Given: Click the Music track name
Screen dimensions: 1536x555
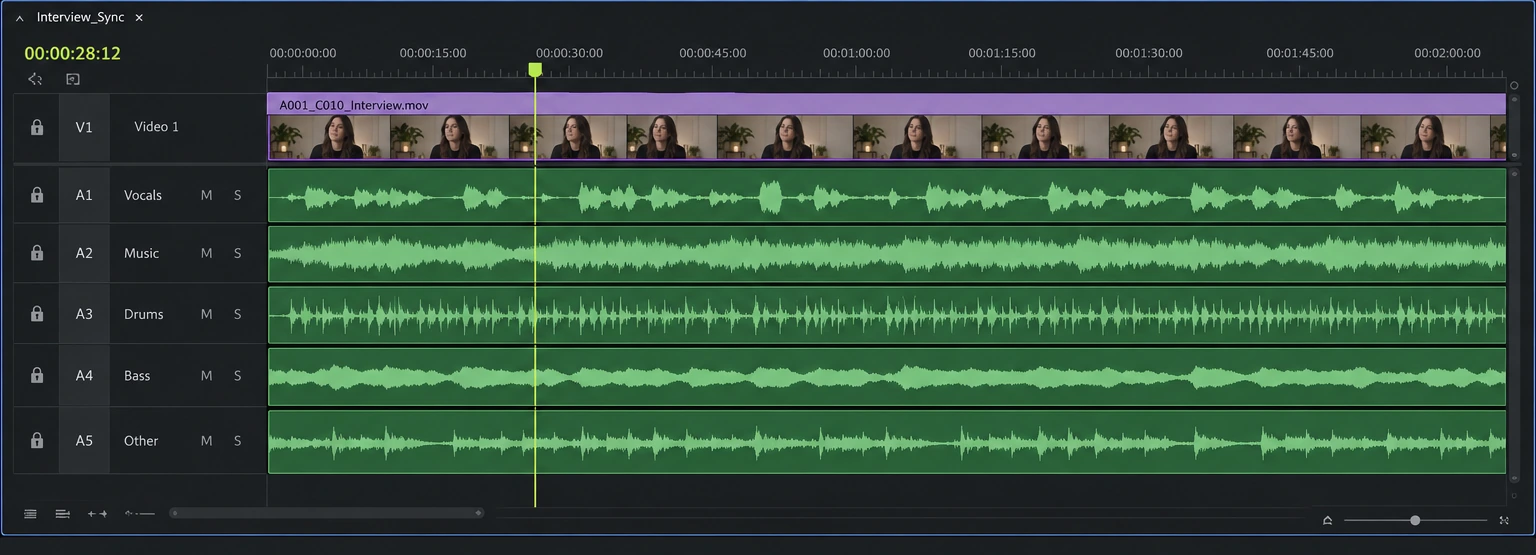Looking at the screenshot, I should coord(141,253).
